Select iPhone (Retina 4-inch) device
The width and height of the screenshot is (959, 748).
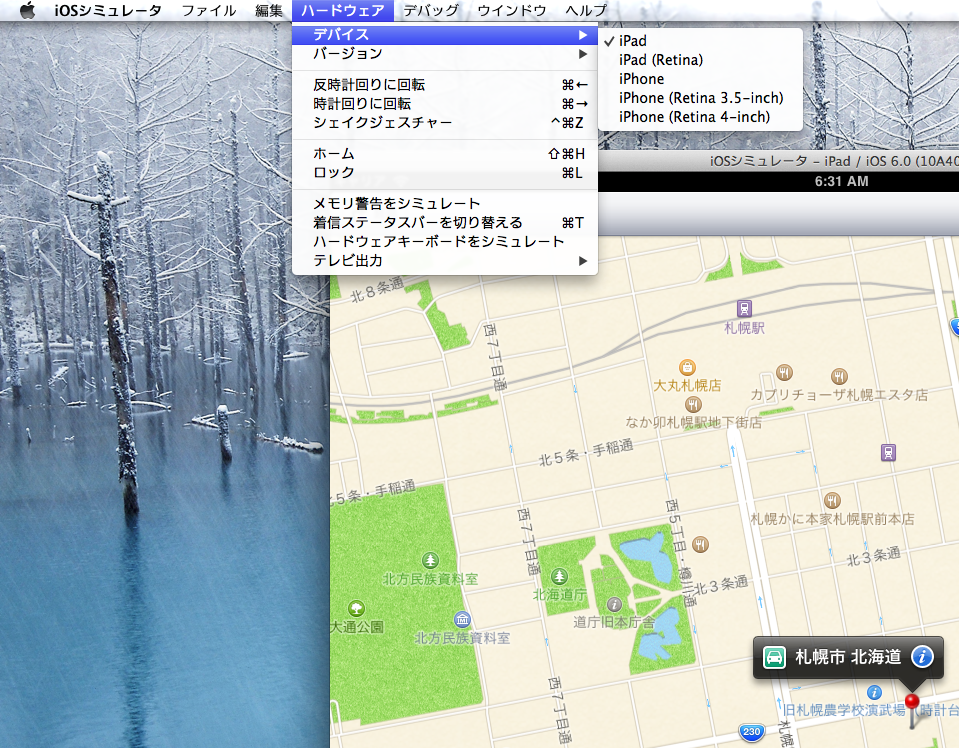[x=700, y=117]
